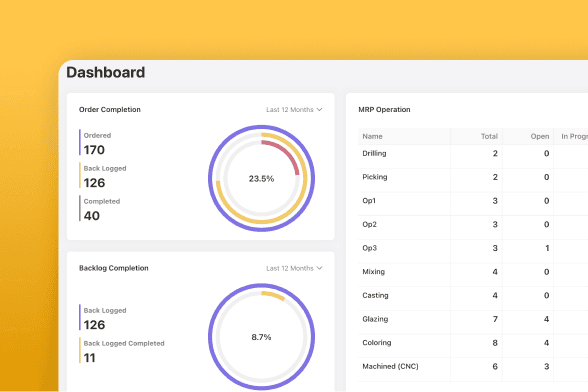Click chevron icon beside Backlog Completion period
Screen dimensions: 588x392
[x=320, y=268]
